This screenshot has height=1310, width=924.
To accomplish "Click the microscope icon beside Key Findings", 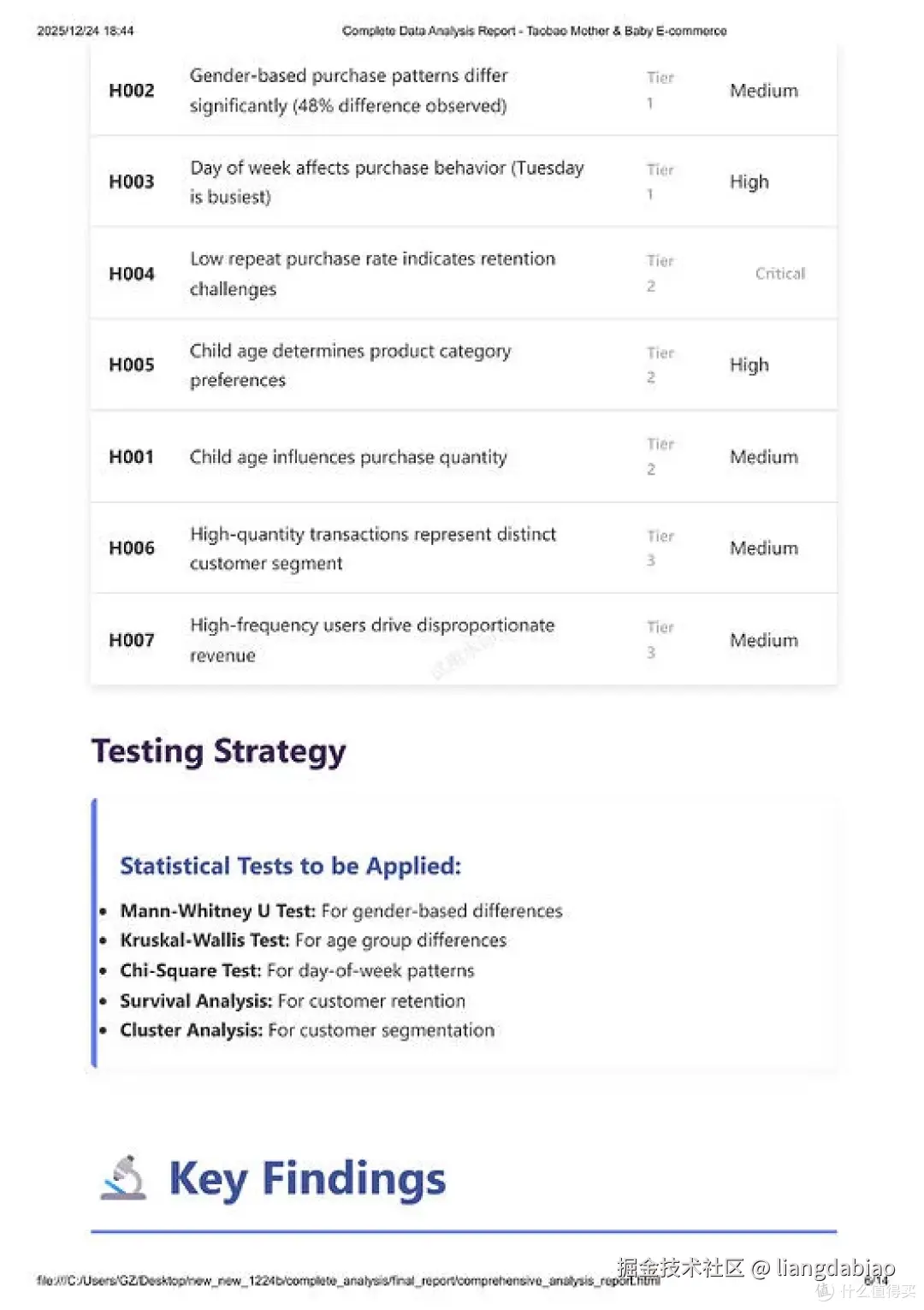I will (x=125, y=1177).
